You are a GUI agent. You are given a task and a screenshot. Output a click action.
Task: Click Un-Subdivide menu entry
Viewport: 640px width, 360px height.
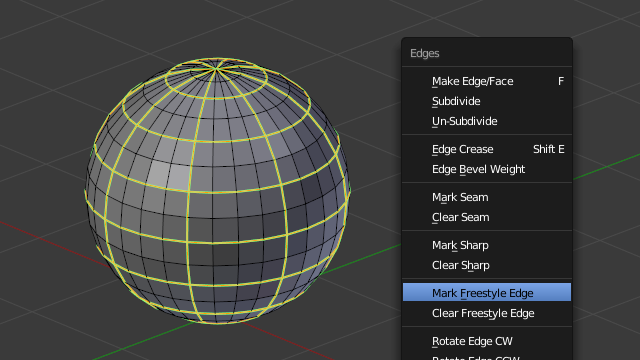click(487, 121)
